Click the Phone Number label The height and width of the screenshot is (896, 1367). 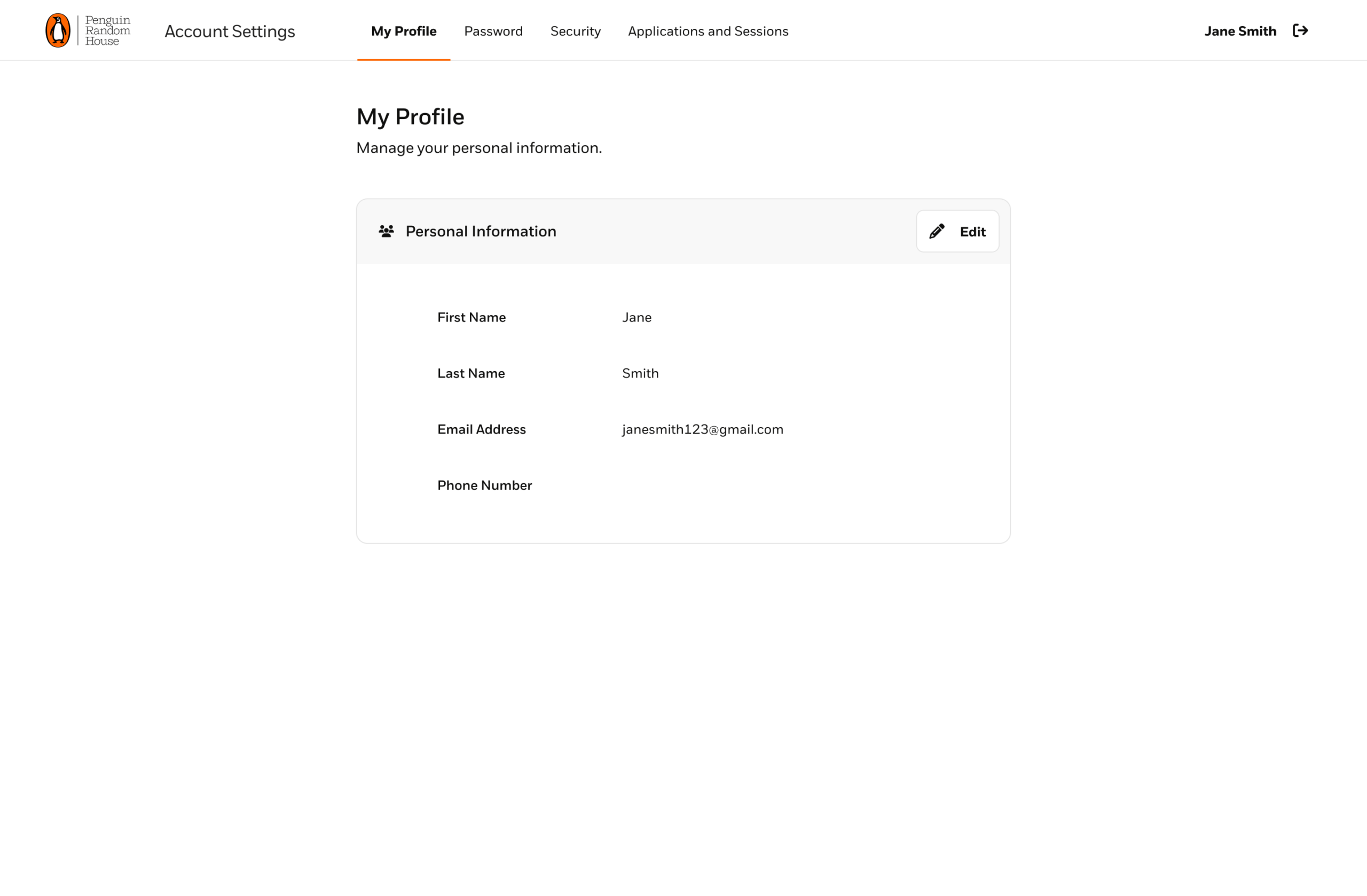pos(484,485)
